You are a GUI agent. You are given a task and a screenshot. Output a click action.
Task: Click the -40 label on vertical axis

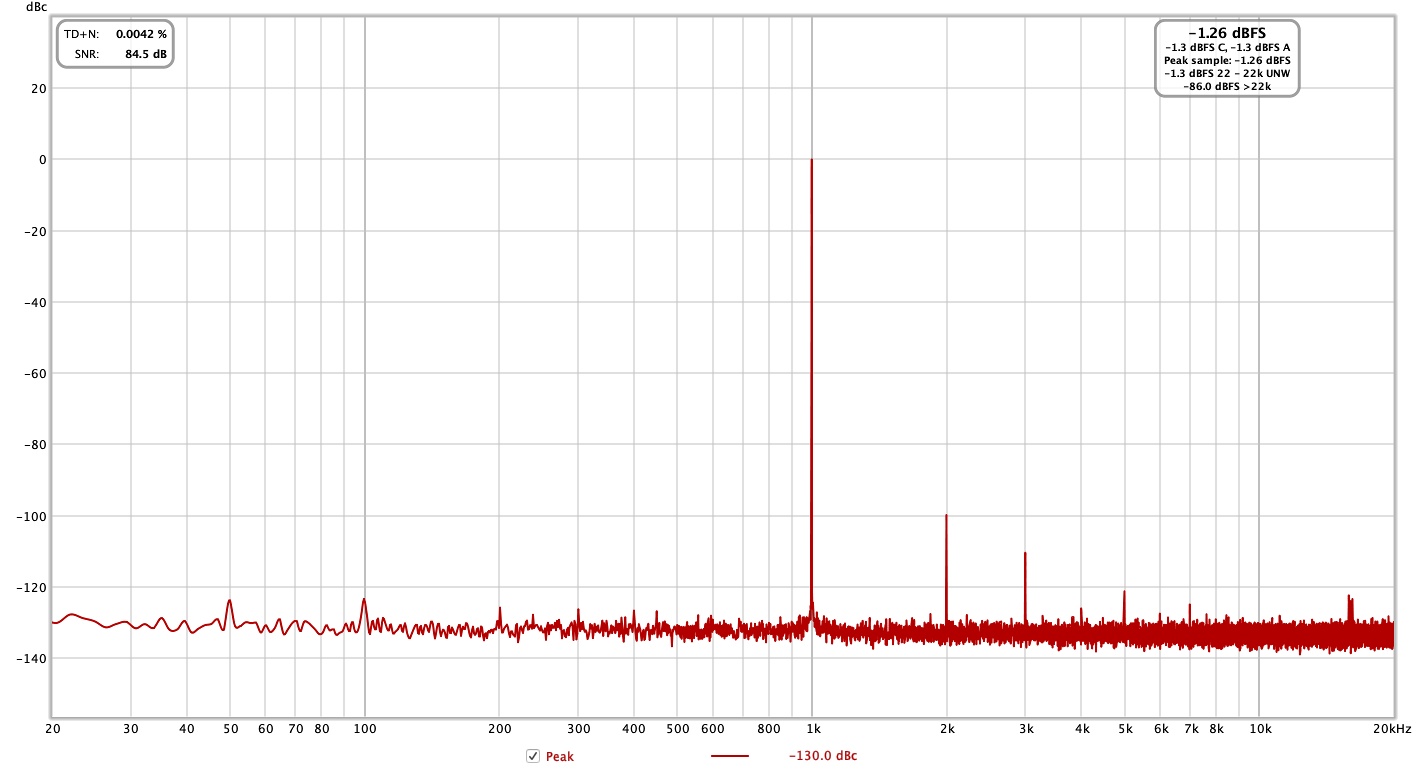tap(36, 302)
